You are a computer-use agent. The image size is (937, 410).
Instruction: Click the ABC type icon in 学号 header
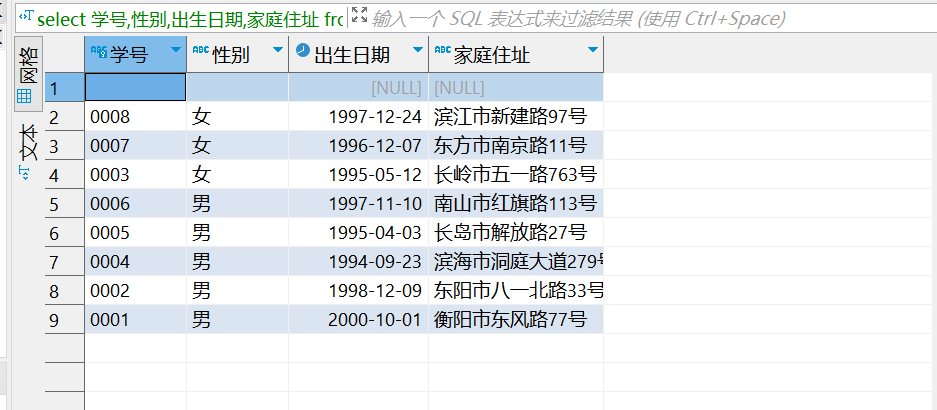99,51
